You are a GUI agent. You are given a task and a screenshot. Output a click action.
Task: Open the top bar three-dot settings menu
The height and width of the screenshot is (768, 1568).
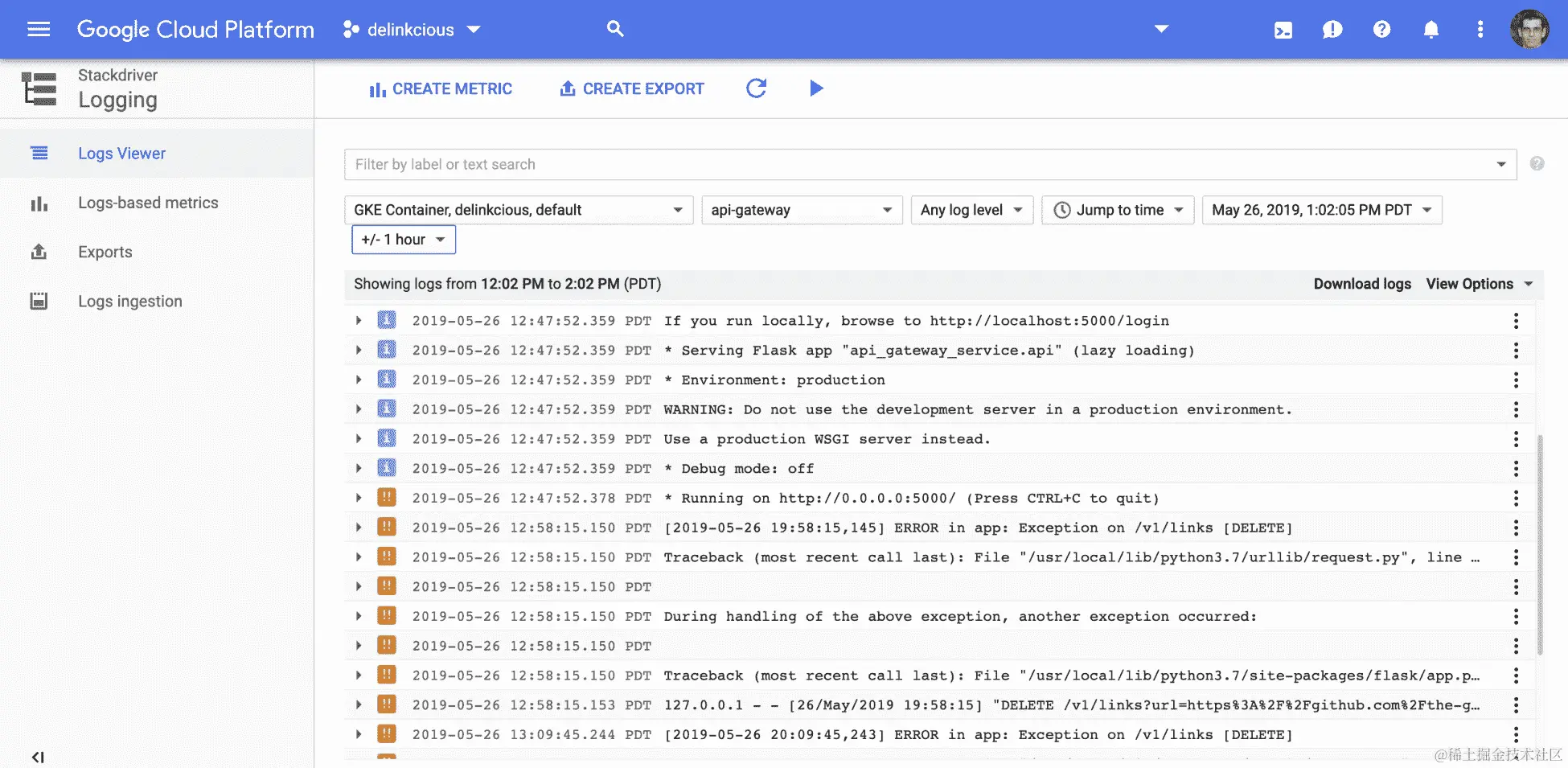[1480, 30]
